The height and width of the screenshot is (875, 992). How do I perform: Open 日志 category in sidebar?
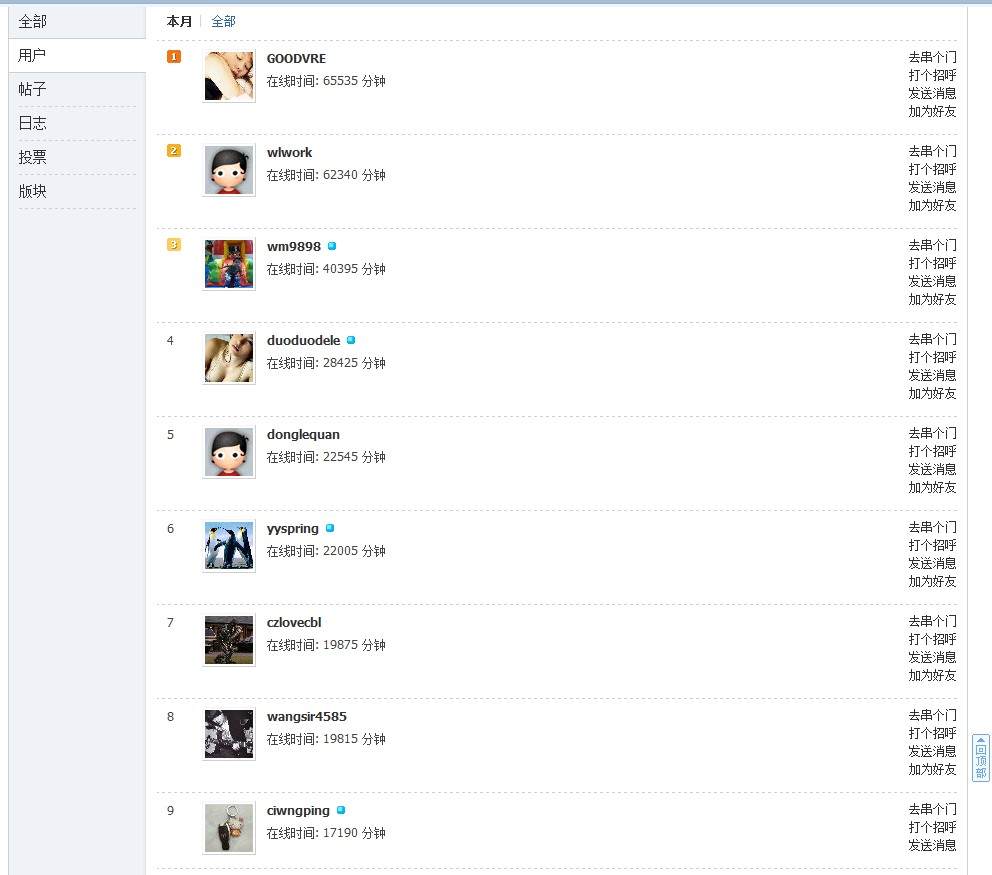32,123
